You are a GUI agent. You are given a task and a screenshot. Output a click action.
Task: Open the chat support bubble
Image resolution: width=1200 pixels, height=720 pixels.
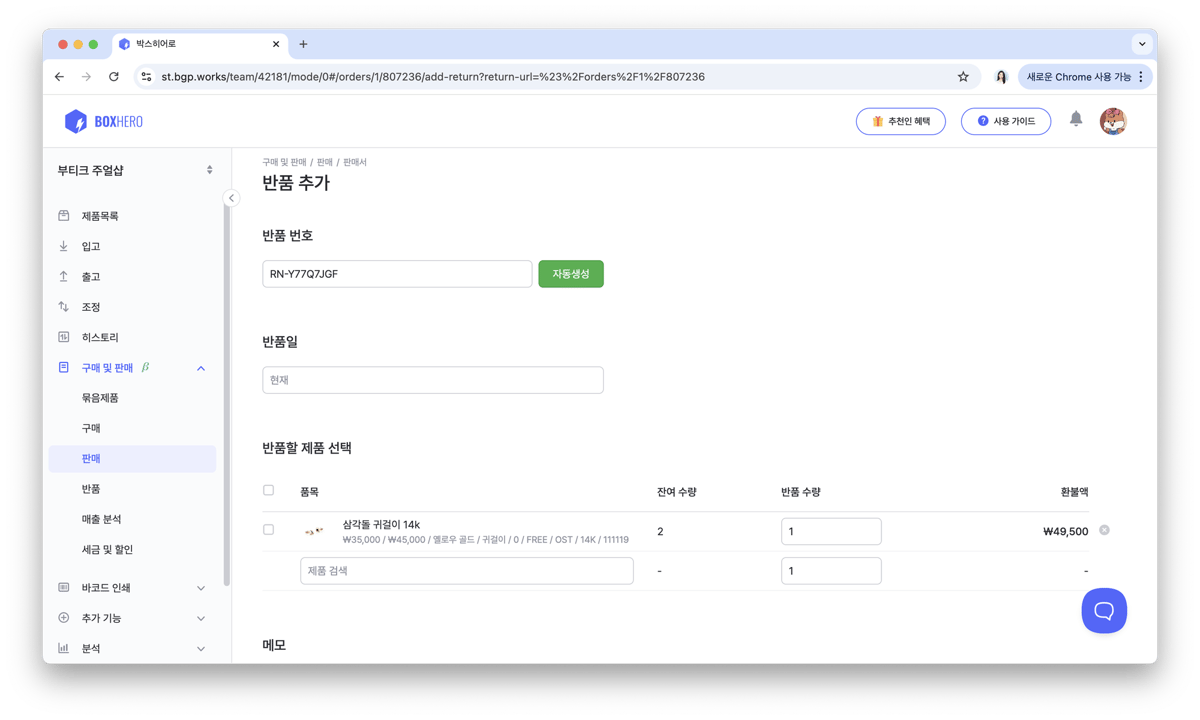[x=1104, y=610]
